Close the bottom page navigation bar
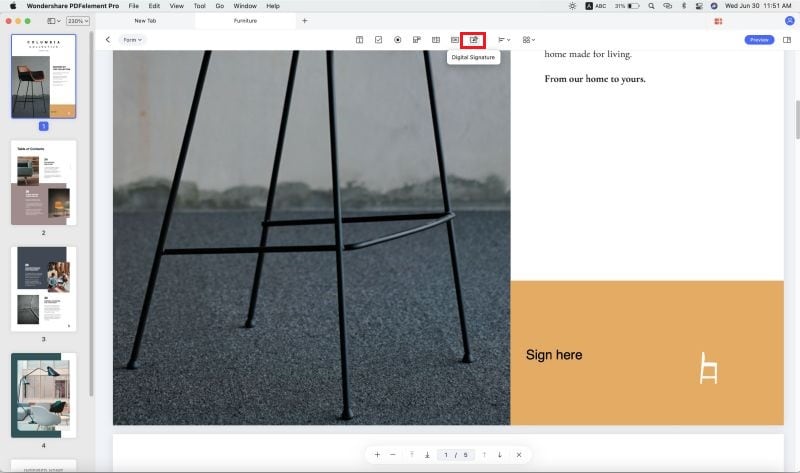This screenshot has width=800, height=473. click(x=519, y=455)
